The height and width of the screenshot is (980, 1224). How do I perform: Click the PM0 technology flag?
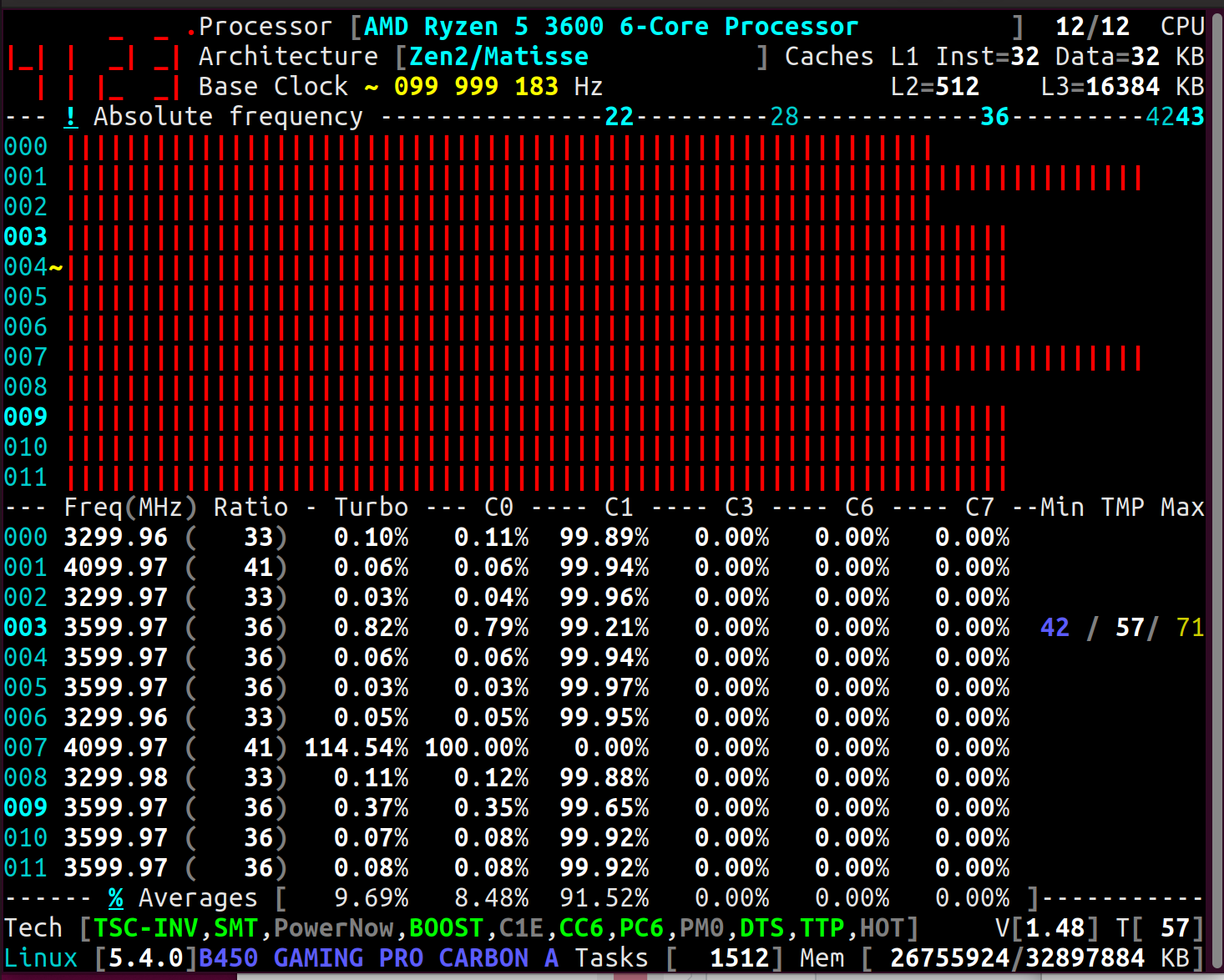point(701,928)
